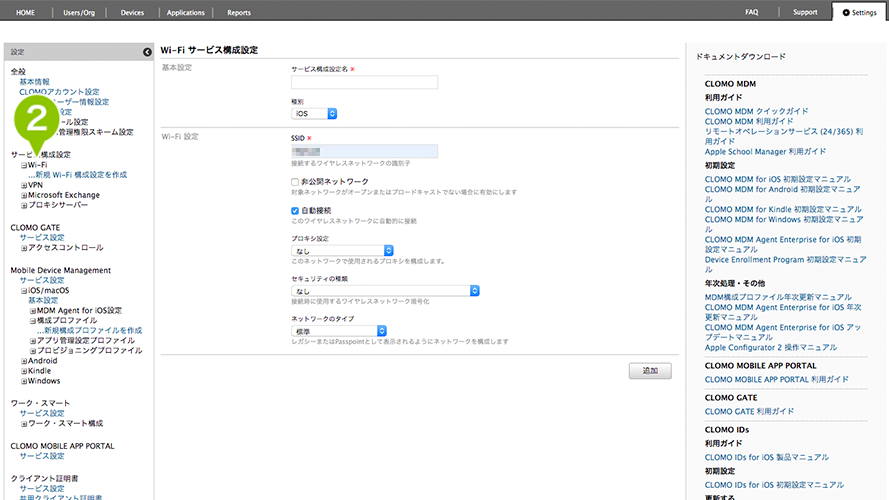This screenshot has height=500, width=889.
Task: Expand プロビジョニングプロファイル node
Action: tap(33, 351)
